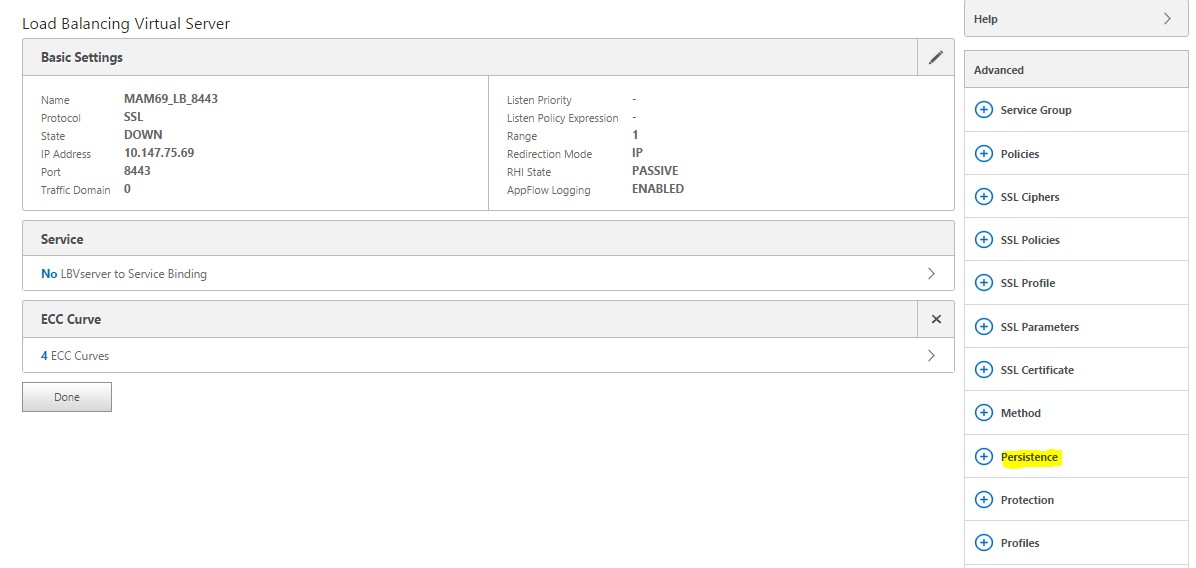Add SSL Ciphers using plus icon

[x=983, y=197]
